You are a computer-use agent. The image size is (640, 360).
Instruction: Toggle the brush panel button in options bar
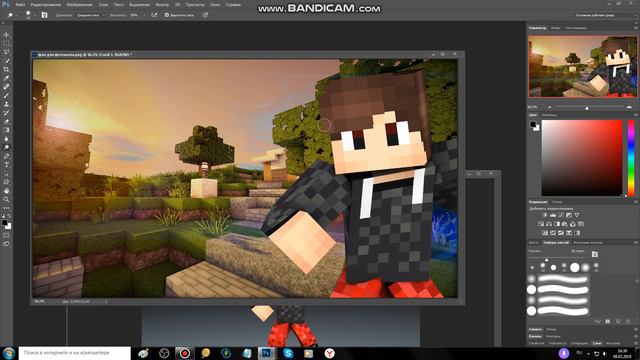(x=44, y=15)
